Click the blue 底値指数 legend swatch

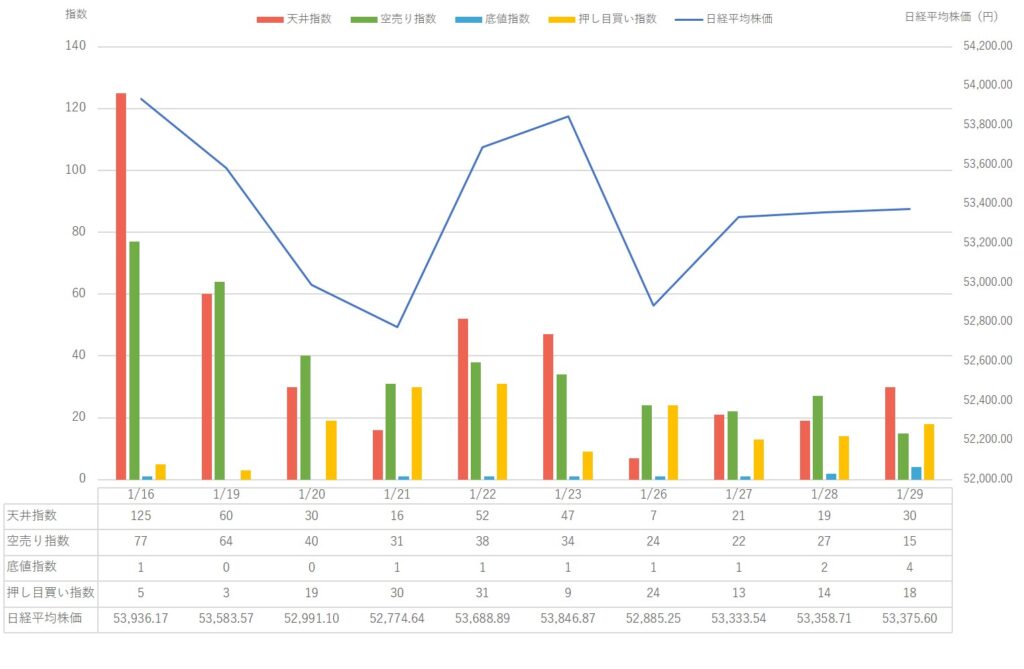(x=465, y=19)
